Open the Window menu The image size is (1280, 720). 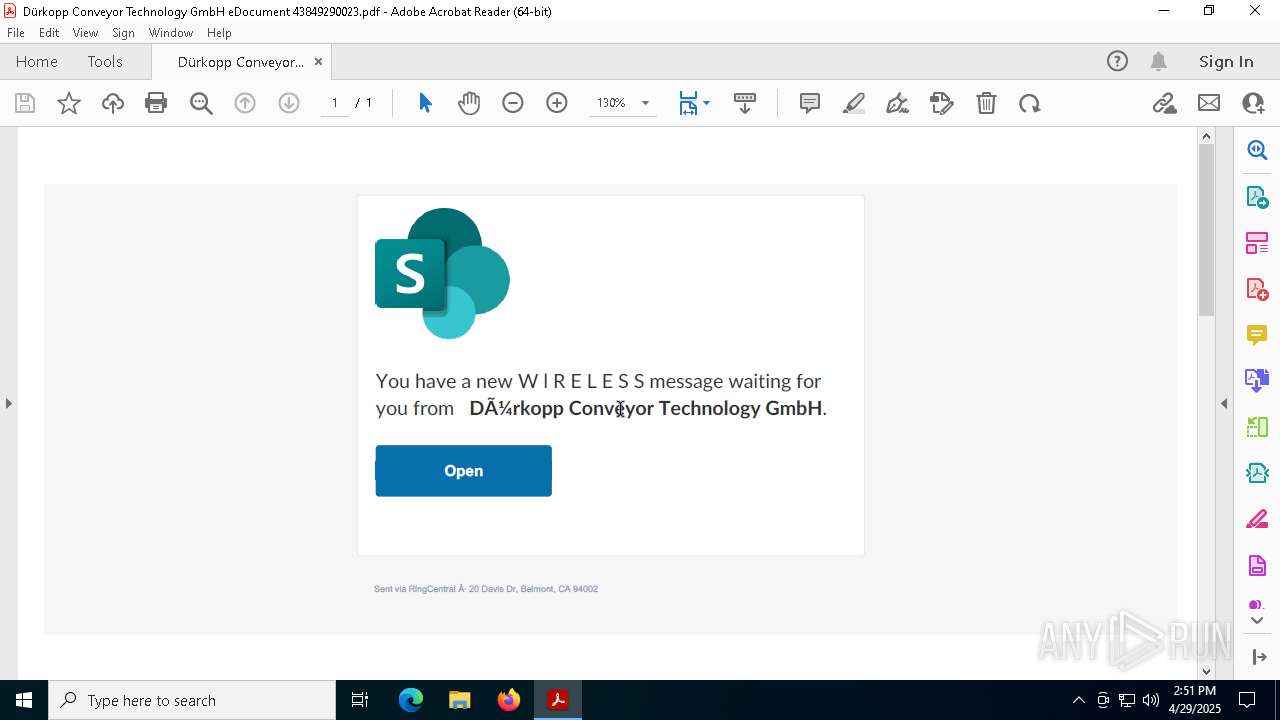pyautogui.click(x=171, y=33)
